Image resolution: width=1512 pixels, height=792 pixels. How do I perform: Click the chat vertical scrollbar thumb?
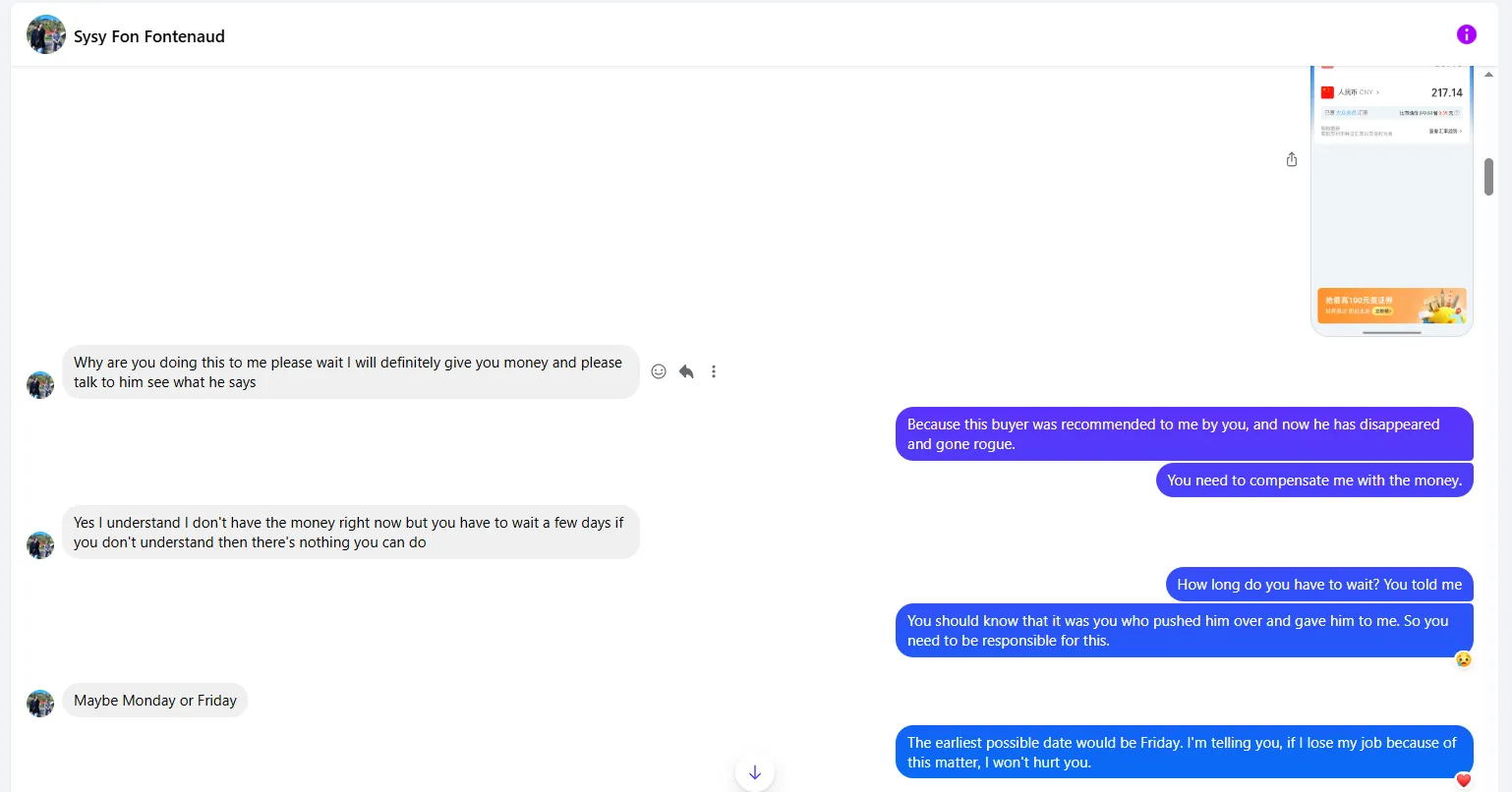coord(1488,177)
